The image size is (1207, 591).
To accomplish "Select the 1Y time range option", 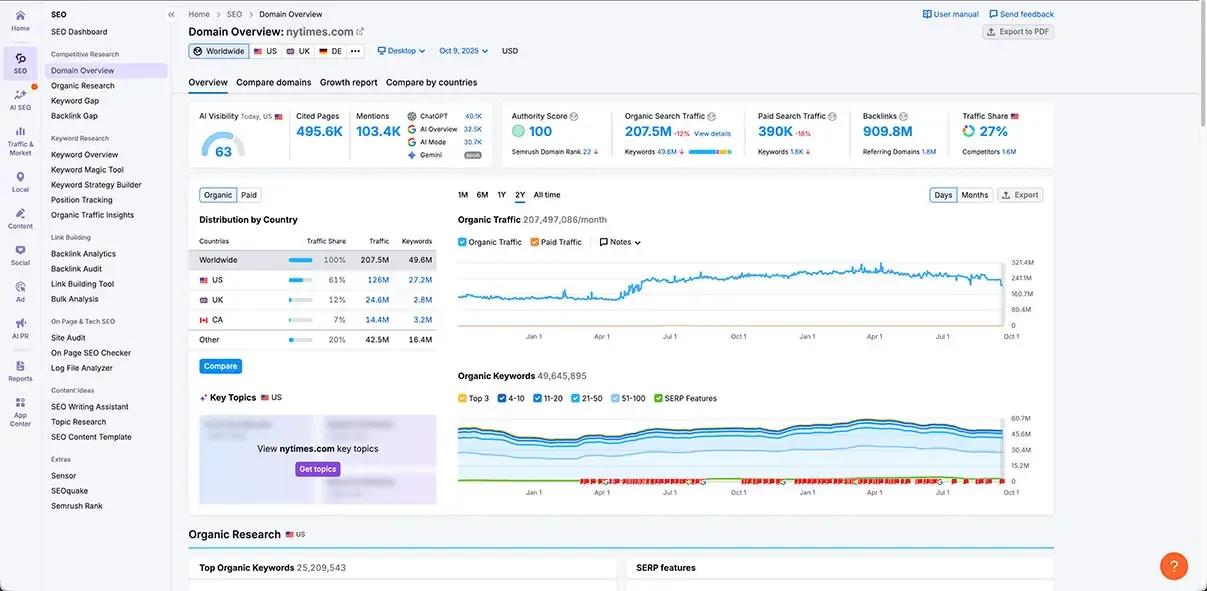I will coord(502,195).
